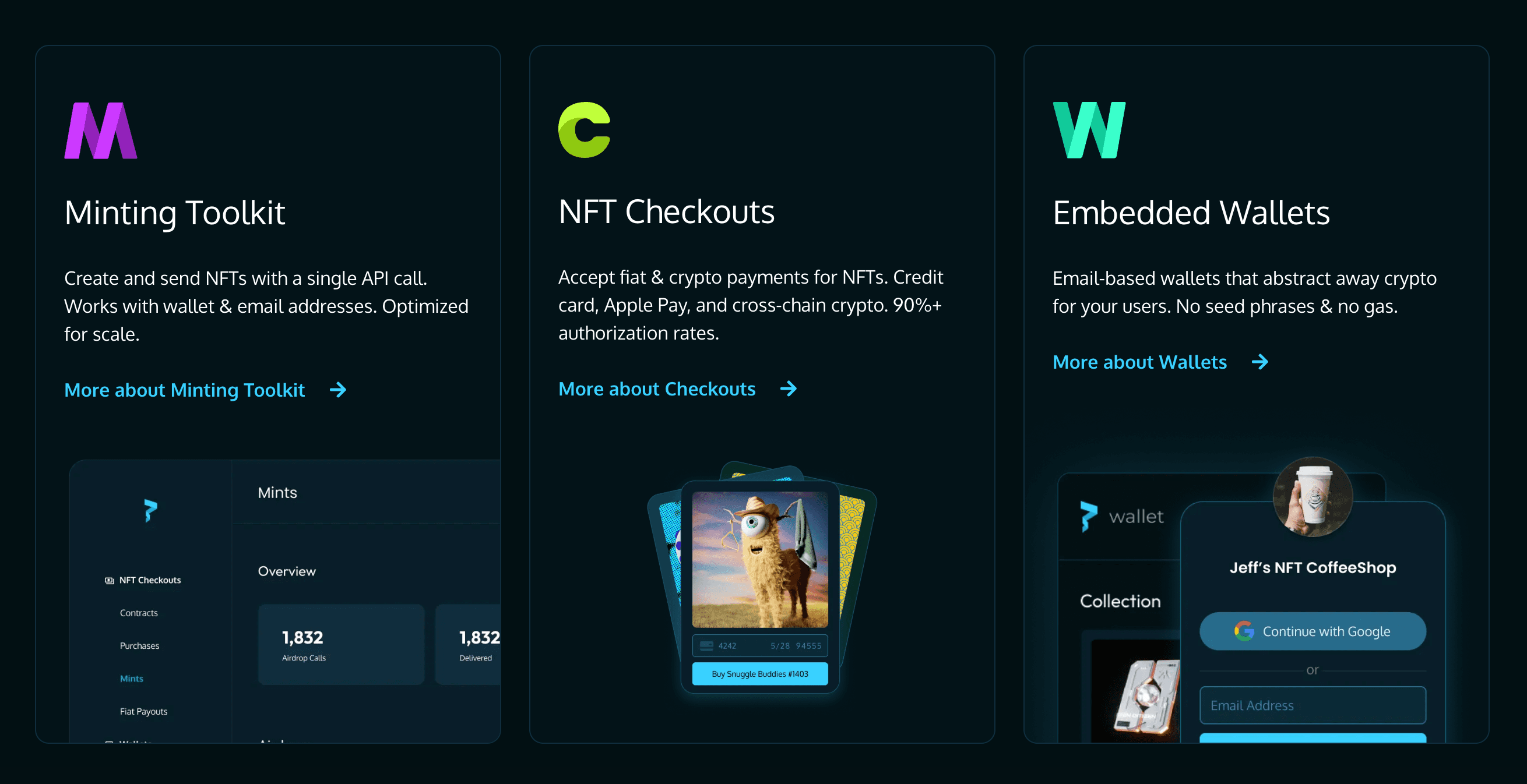The width and height of the screenshot is (1527, 784).
Task: Click the arrow next to More about Minting Toolkit
Action: (x=338, y=390)
